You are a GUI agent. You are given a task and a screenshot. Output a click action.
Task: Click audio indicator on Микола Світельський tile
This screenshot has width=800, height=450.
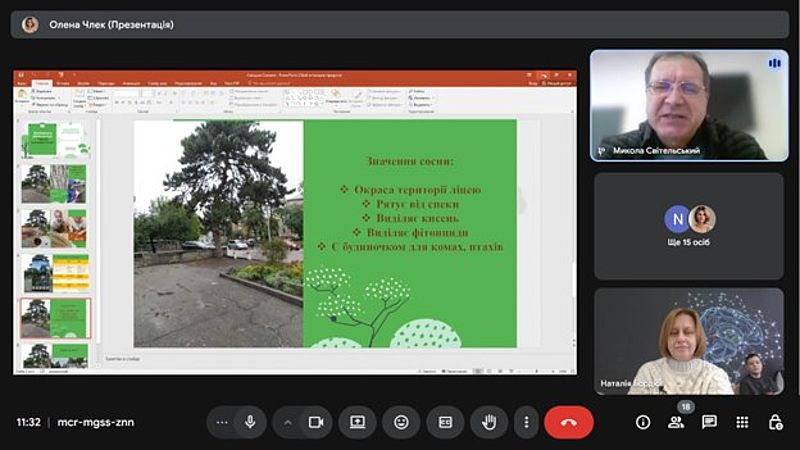point(773,63)
